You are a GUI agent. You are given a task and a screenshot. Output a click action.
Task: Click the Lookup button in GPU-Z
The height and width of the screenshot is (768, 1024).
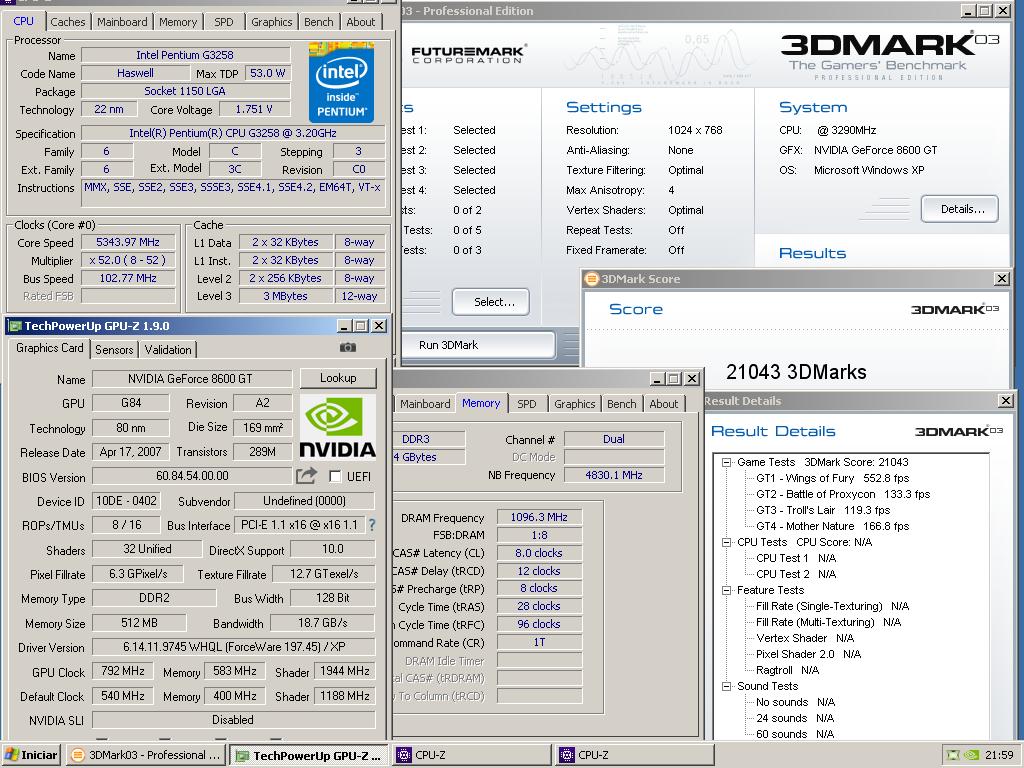pos(338,377)
